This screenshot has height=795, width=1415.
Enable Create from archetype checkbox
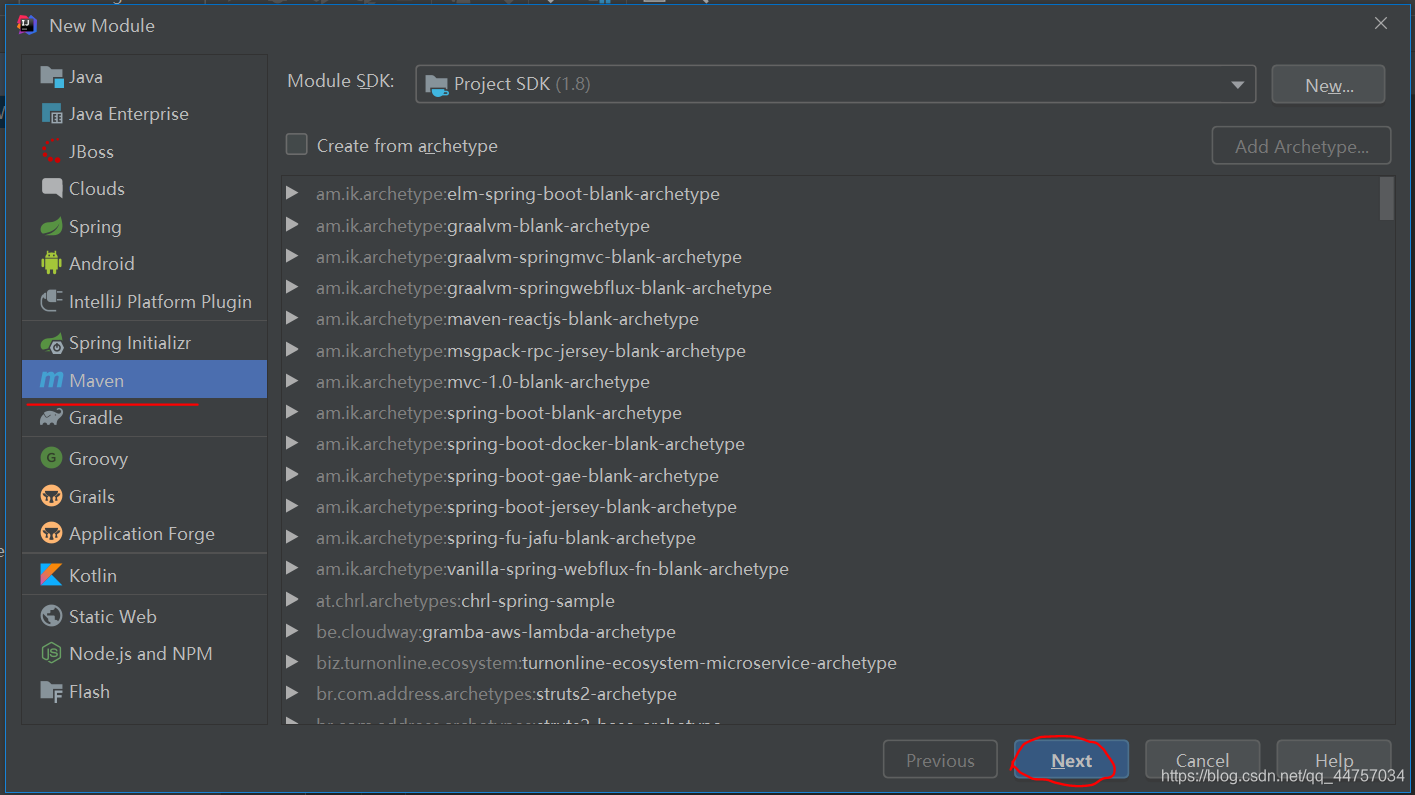click(x=297, y=145)
